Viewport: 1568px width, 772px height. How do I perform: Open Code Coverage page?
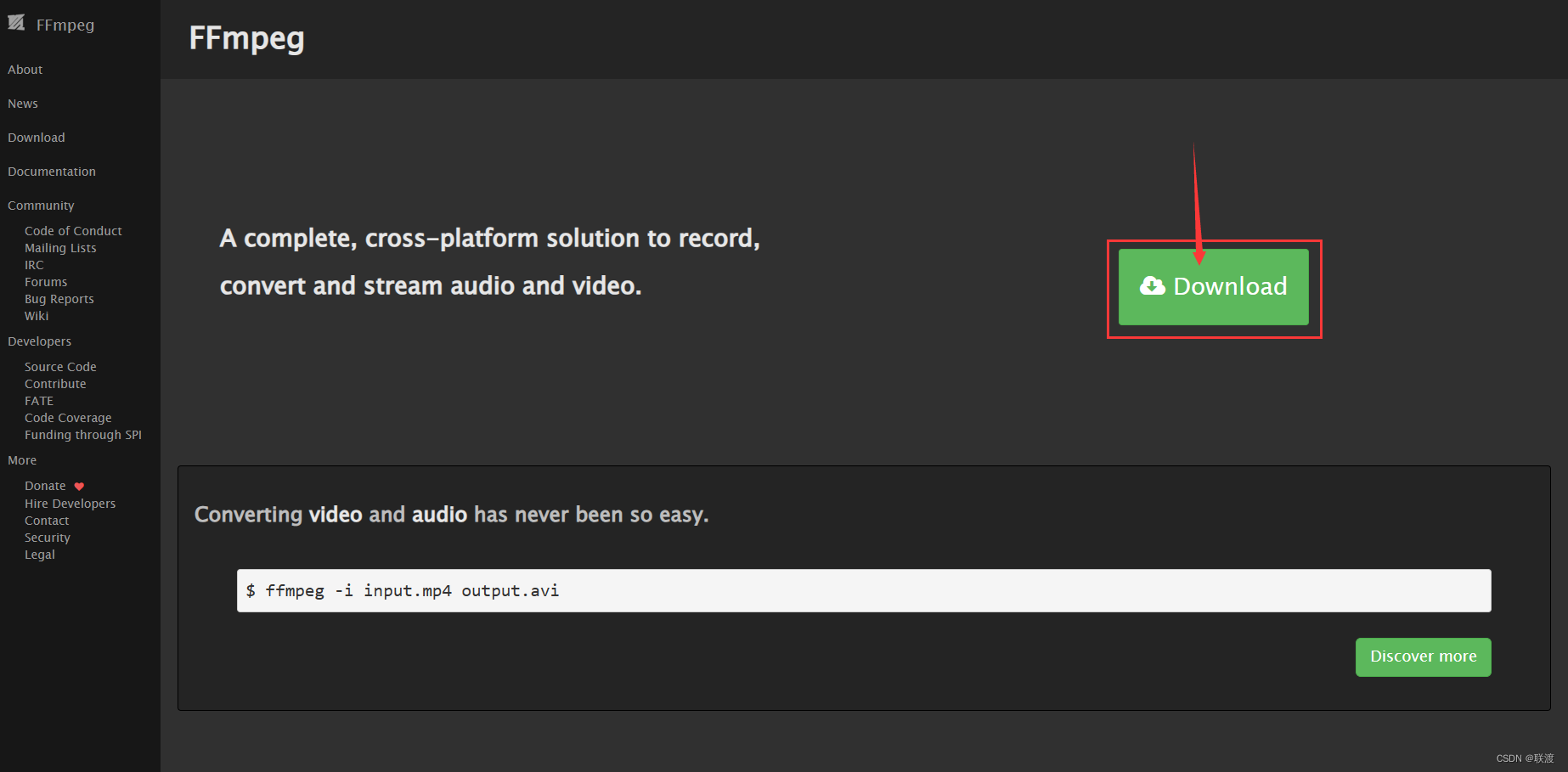68,418
